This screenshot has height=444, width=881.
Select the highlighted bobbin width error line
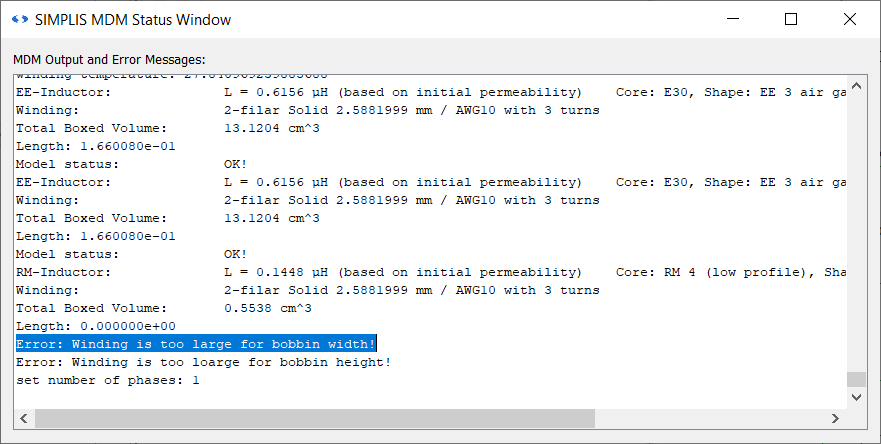[x=196, y=344]
